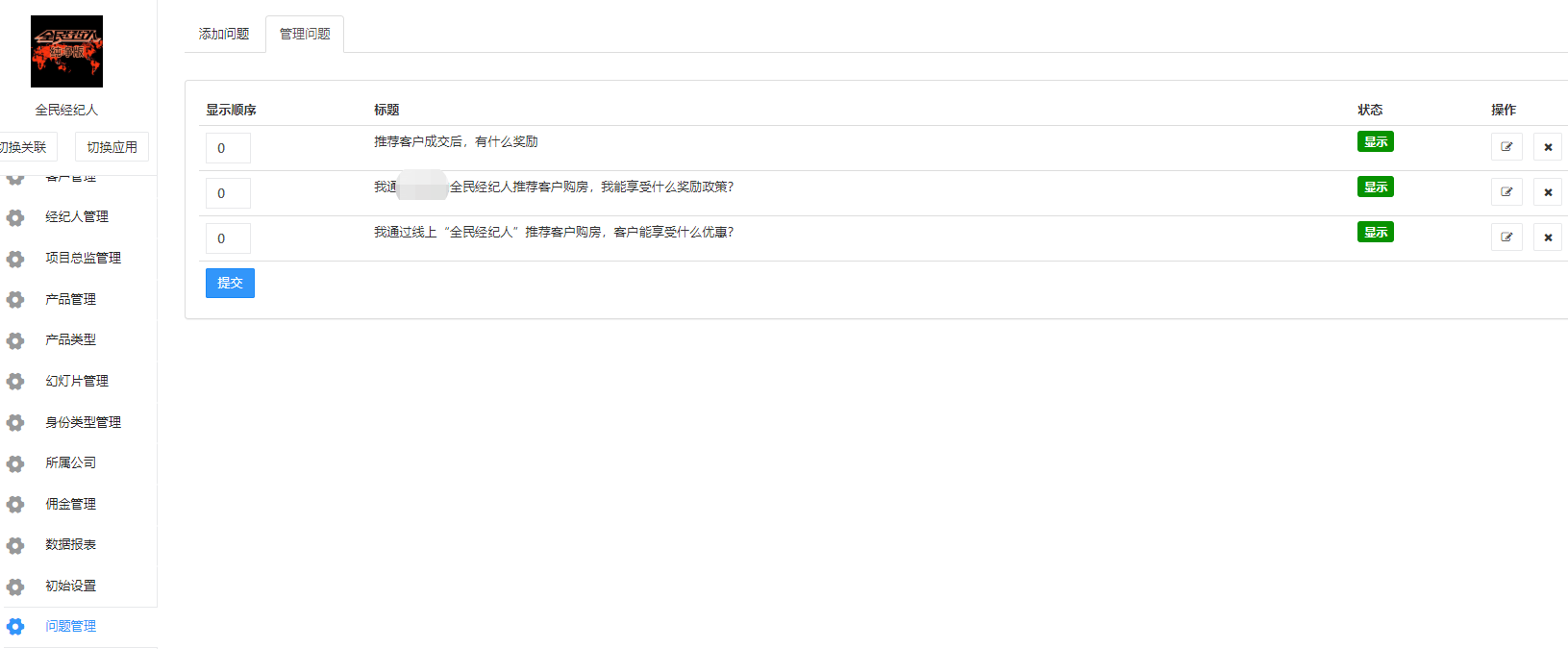The width and height of the screenshot is (1568, 649).
Task: Click gear icon beside 经纪人管理
Action: (x=15, y=217)
